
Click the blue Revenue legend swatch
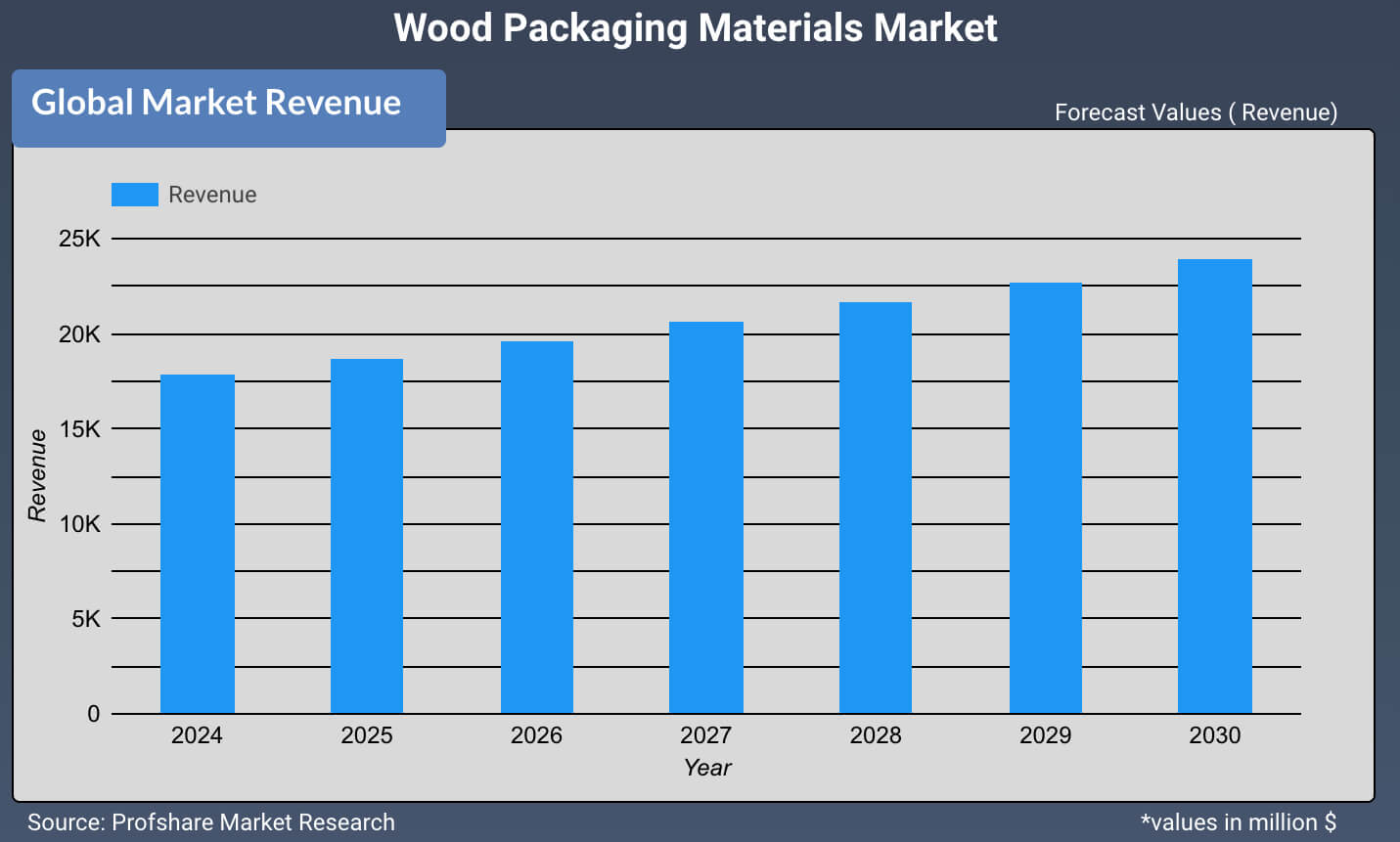click(x=135, y=195)
